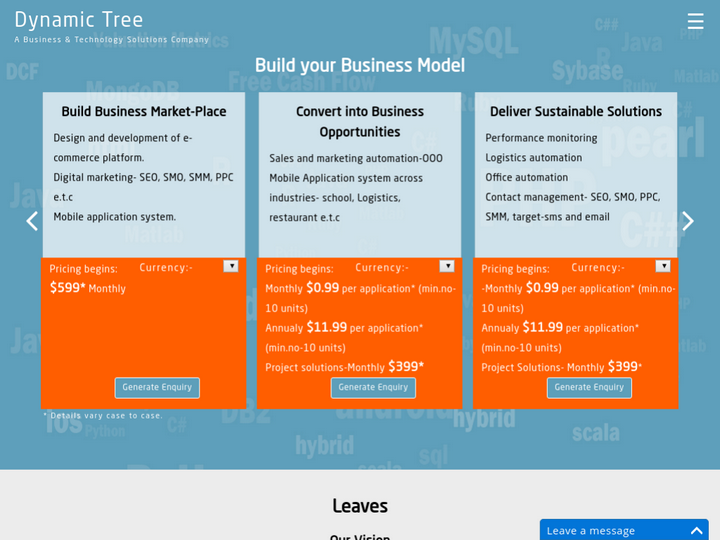
Task: Go to previous slide with left arrow
Action: tap(32, 221)
